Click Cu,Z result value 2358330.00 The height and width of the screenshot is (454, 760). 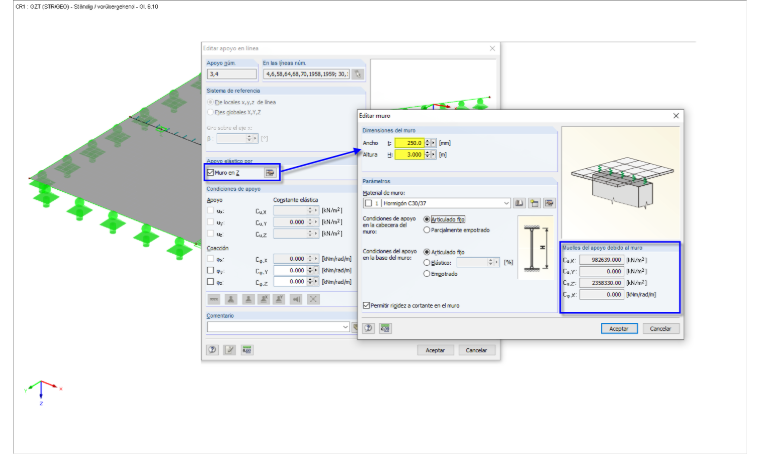(602, 282)
